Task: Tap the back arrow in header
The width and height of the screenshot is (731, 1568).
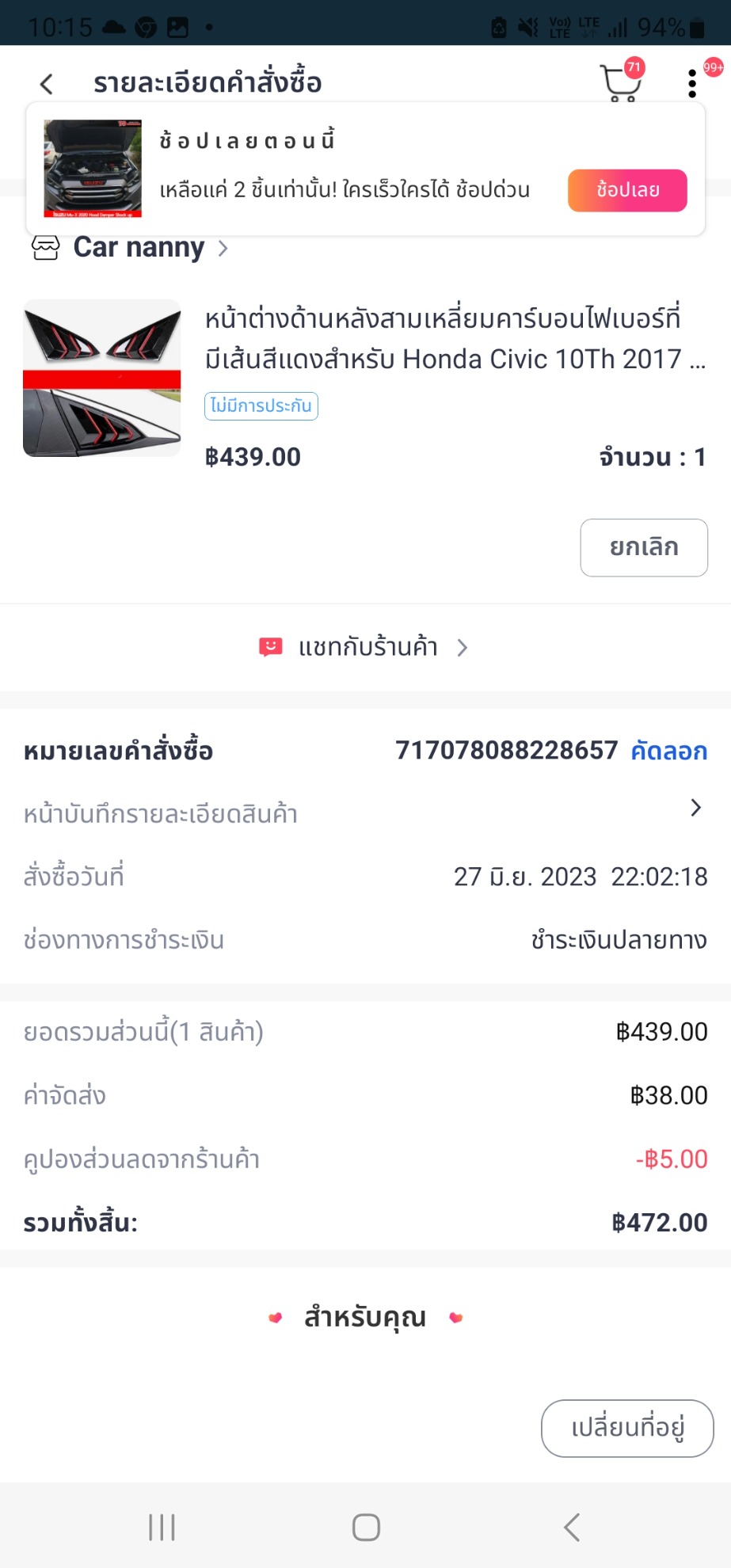Action: click(47, 83)
